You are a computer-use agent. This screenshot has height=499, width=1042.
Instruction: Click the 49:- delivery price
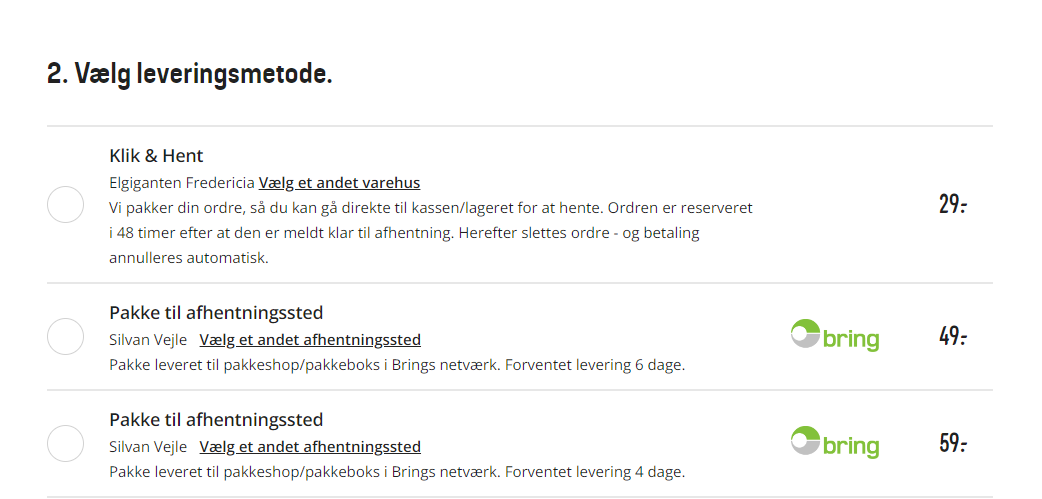952,336
